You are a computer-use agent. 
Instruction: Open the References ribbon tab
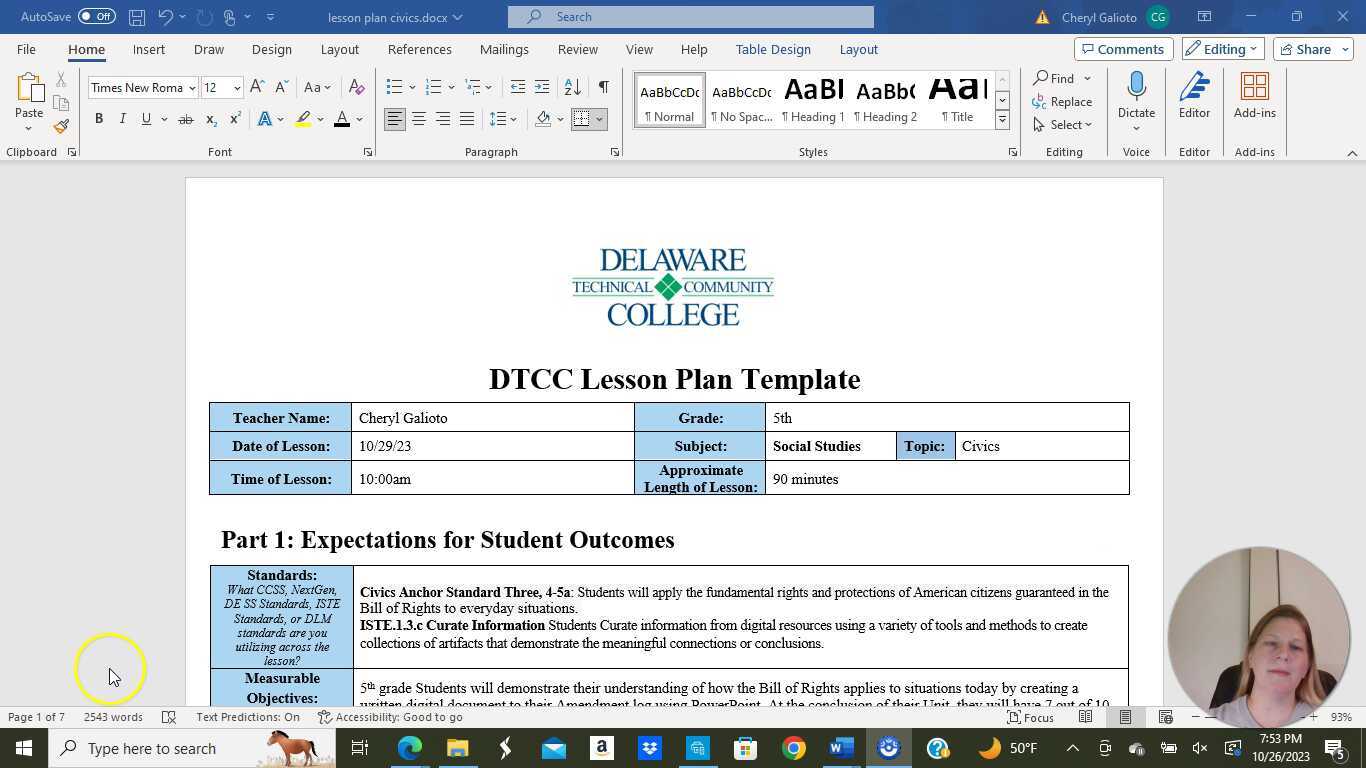[x=419, y=49]
